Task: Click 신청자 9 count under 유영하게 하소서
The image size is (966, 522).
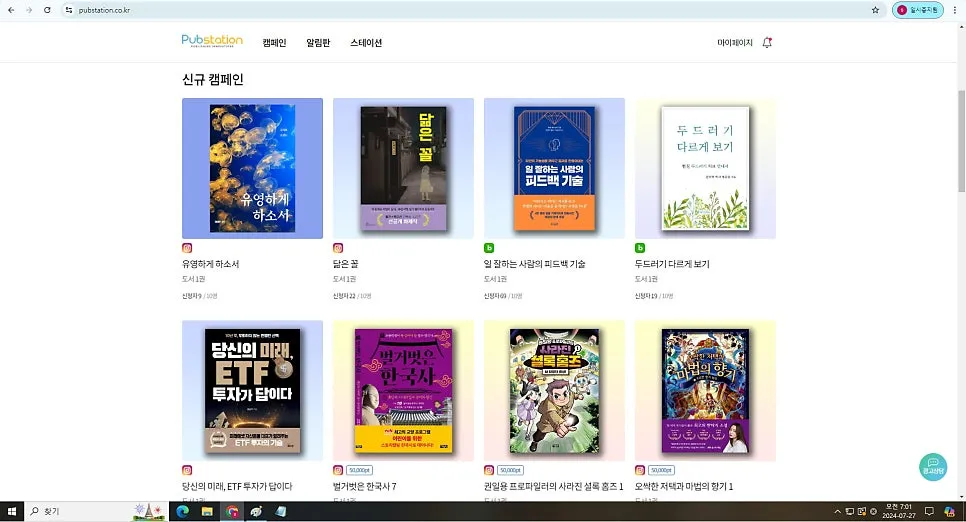Action: 199,296
